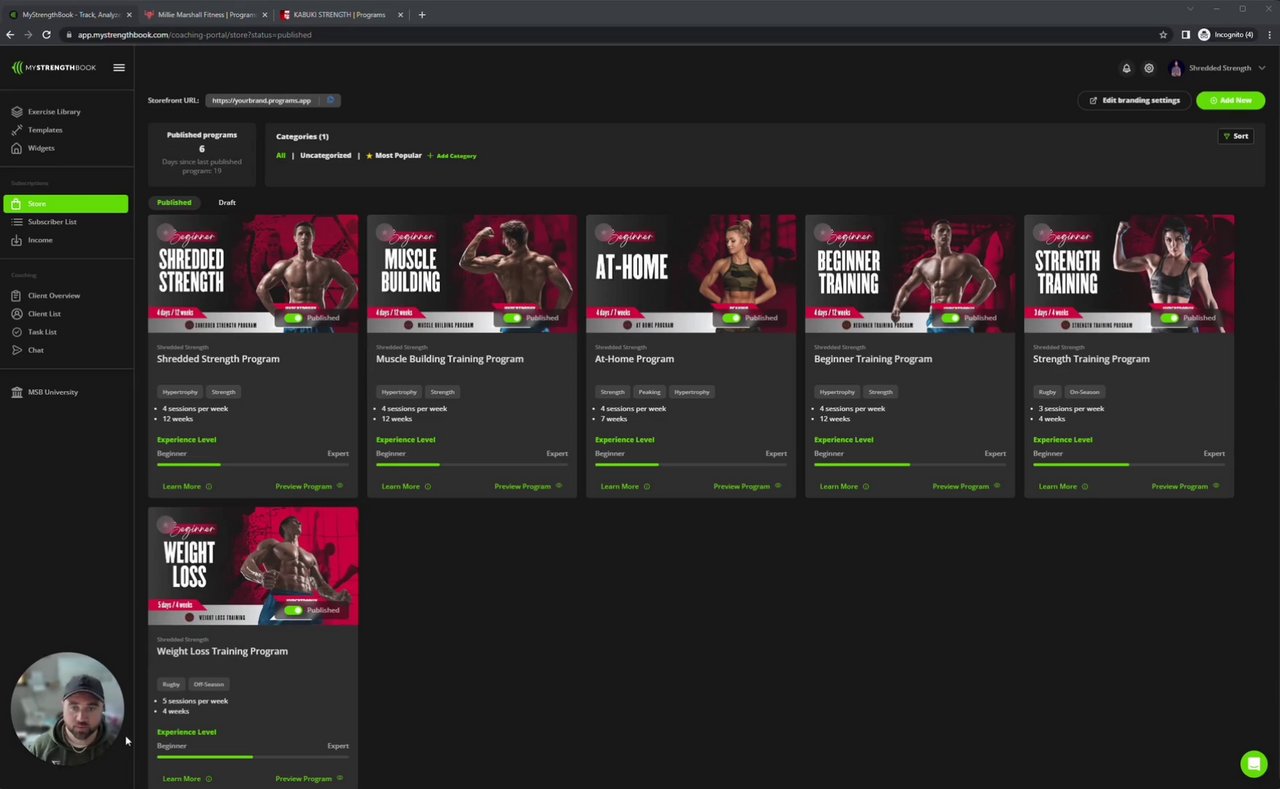This screenshot has width=1280, height=789.
Task: Click Rugby tag on Strength Training card
Action: 1047,392
